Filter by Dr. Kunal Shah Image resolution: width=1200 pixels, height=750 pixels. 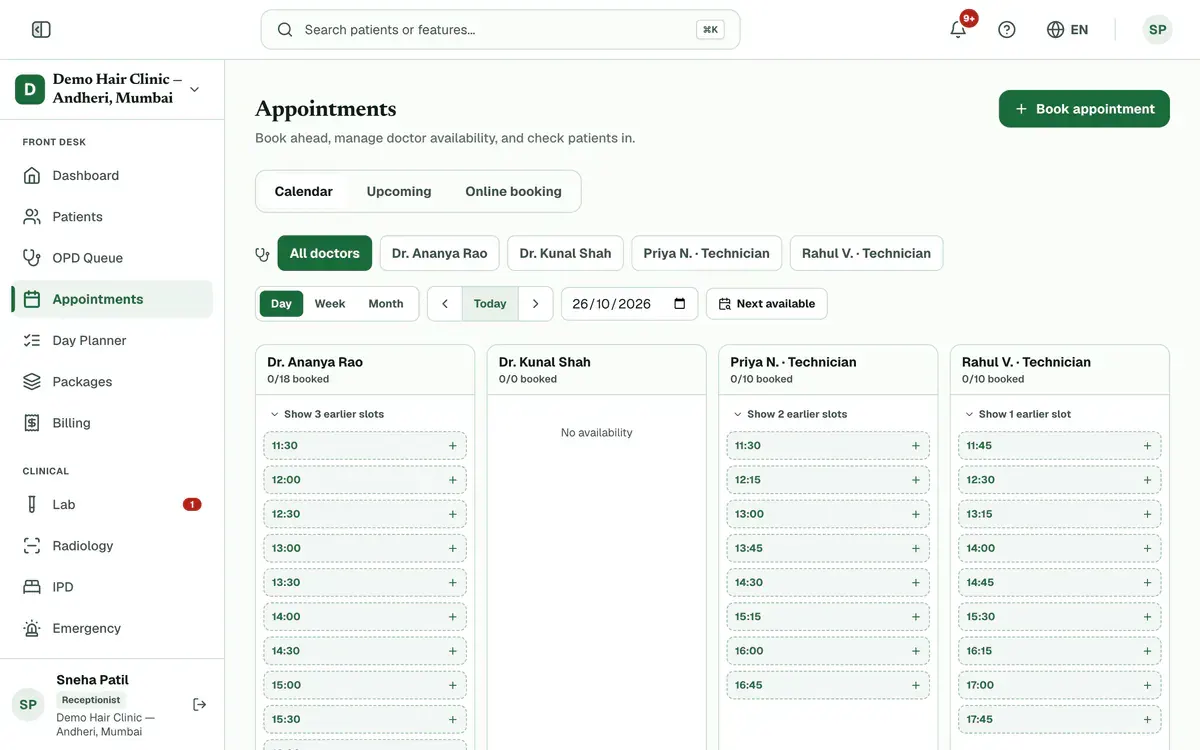click(566, 253)
